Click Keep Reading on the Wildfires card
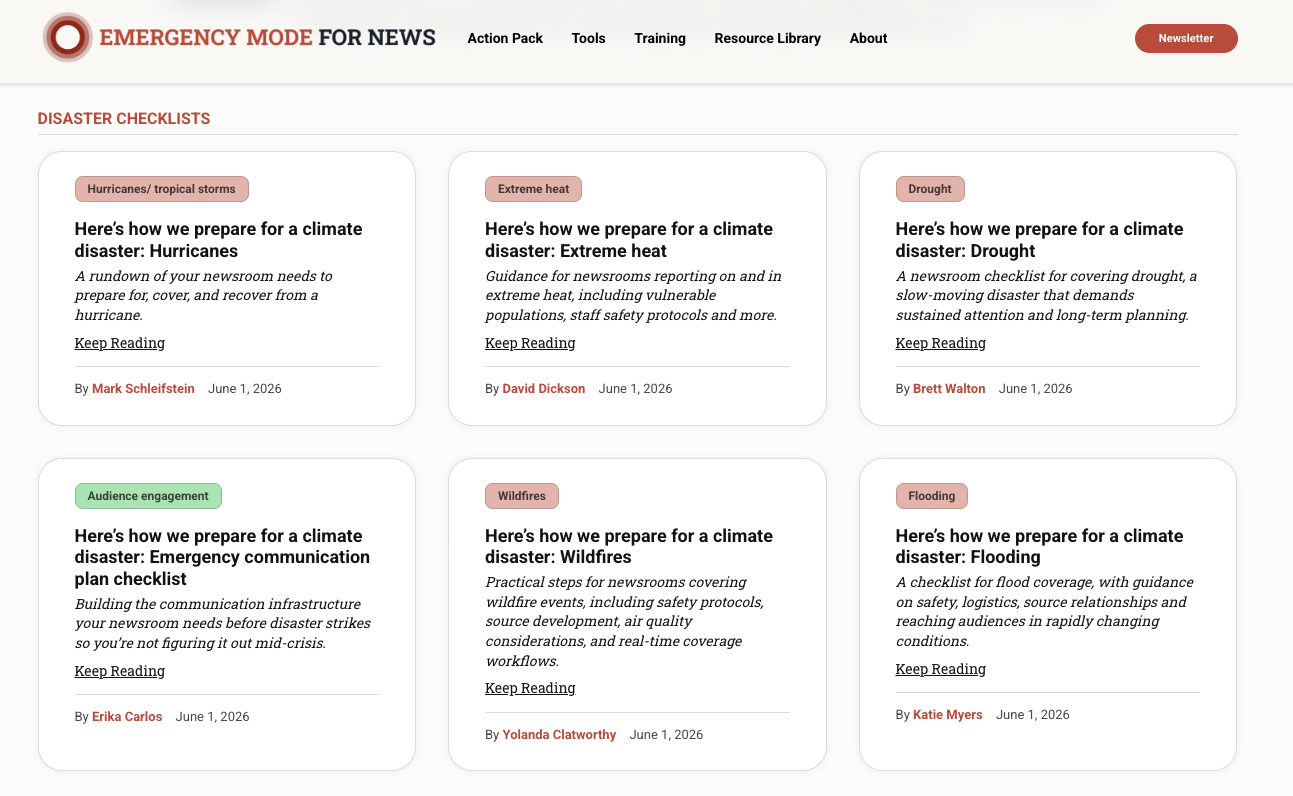This screenshot has height=796, width=1293. [530, 688]
